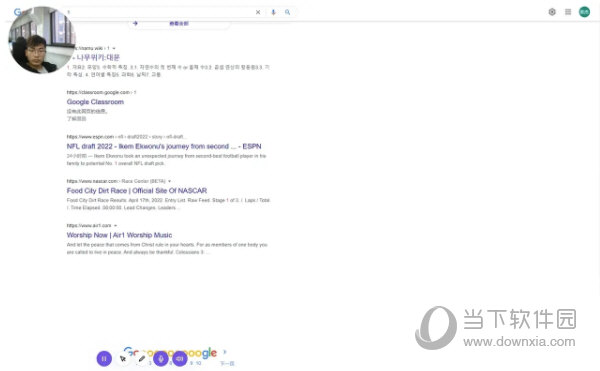Open the green account avatar

[584, 12]
